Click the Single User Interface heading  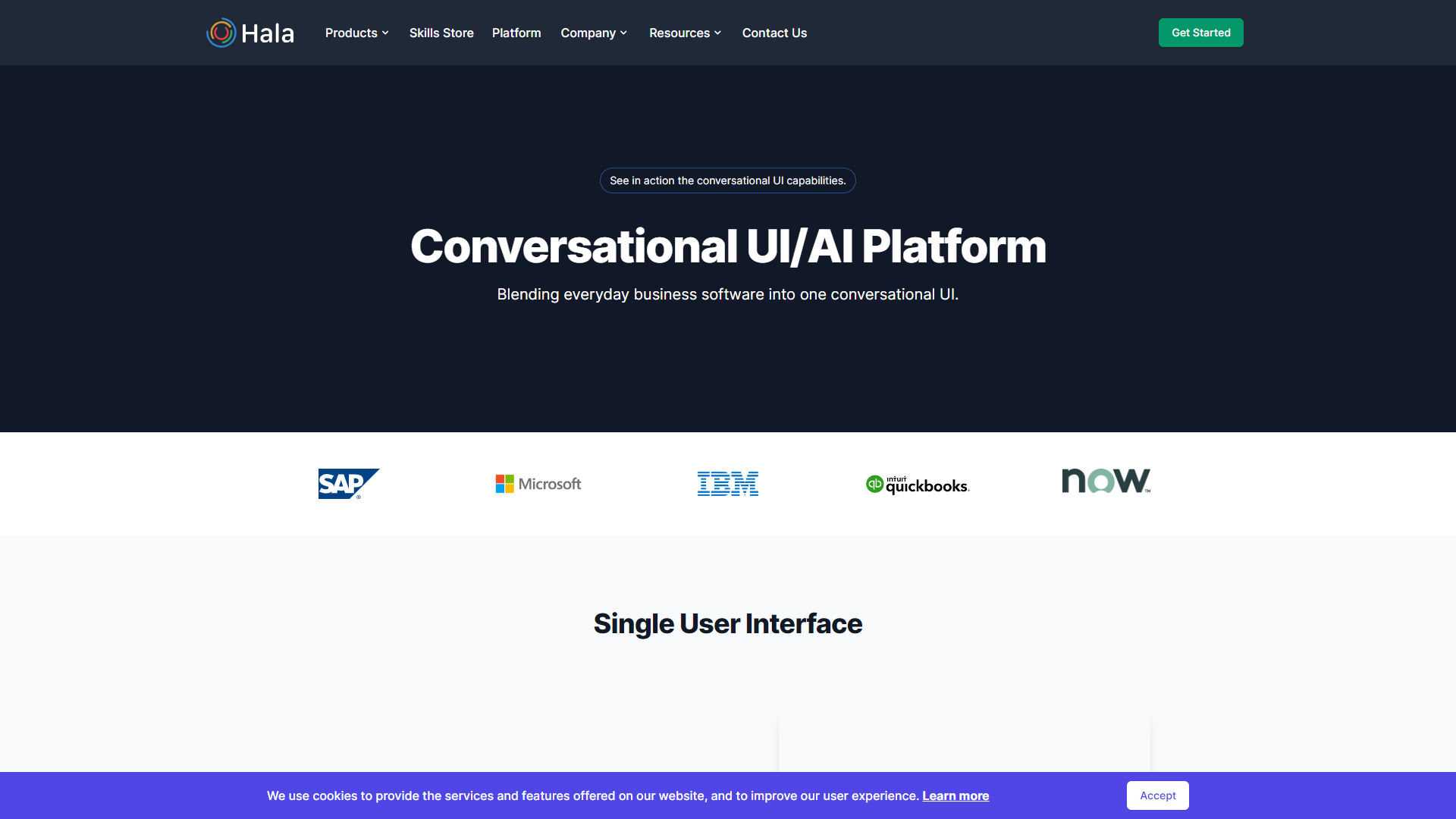(x=727, y=623)
